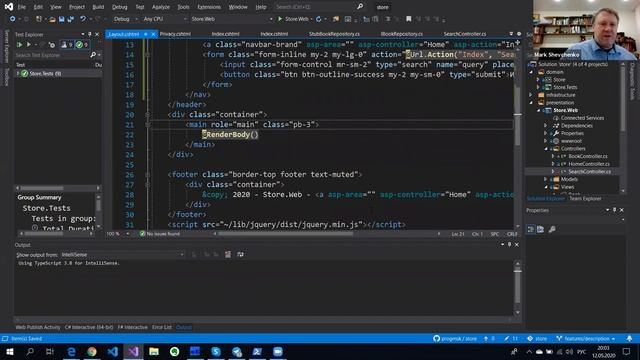Open the Show output from IntelliSense dropdown
Image resolution: width=640 pixels, height=360 pixels.
122,254
